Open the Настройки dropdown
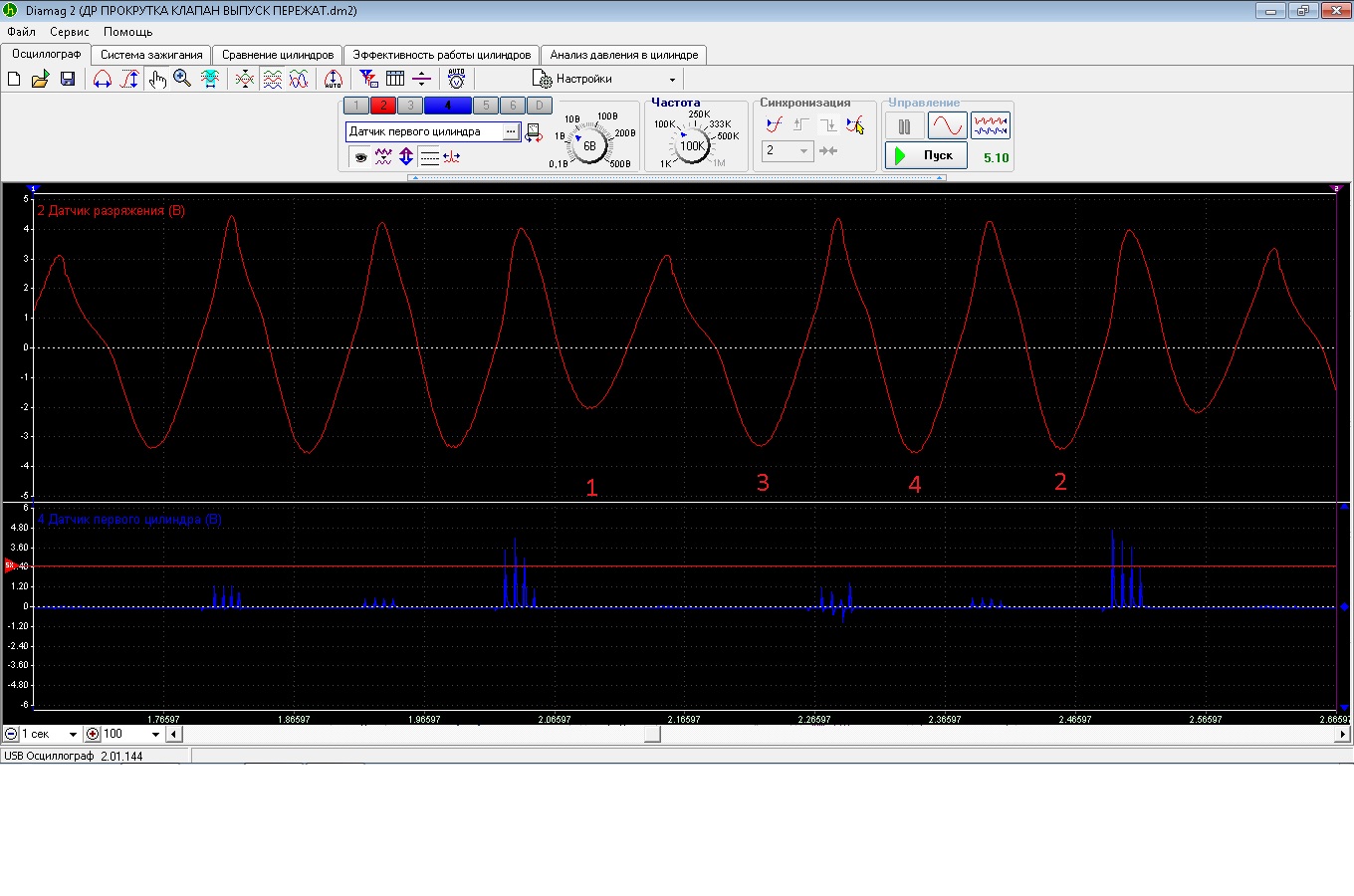The image size is (1354, 896). [605, 79]
